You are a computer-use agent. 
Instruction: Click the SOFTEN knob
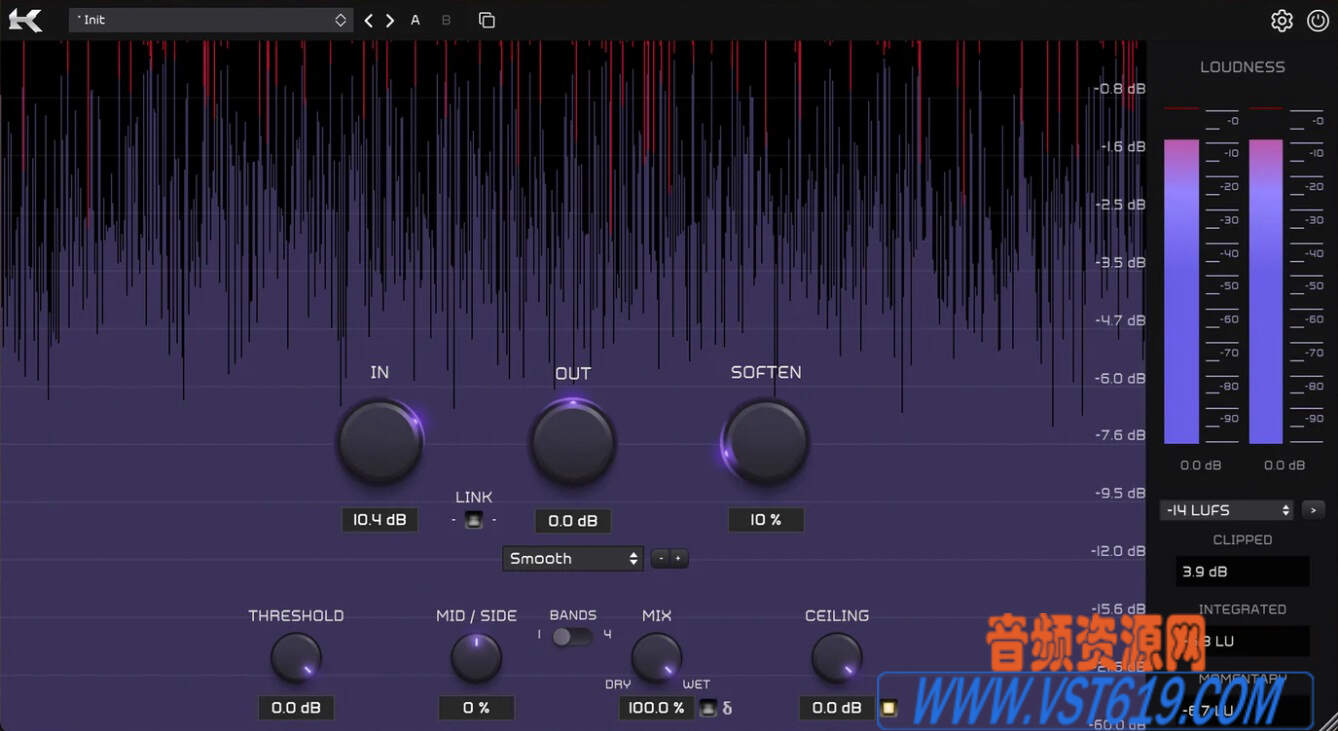766,441
